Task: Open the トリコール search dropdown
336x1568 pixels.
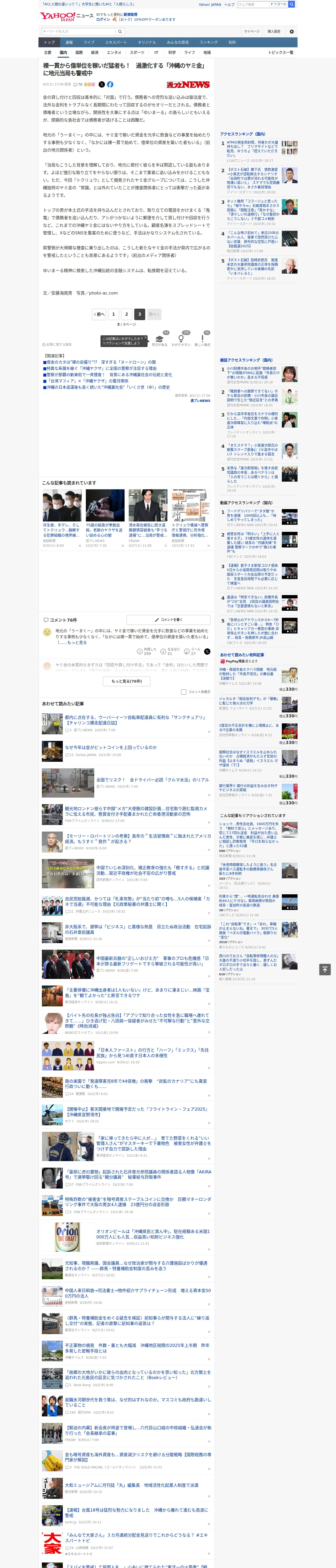Action: pos(279,4)
